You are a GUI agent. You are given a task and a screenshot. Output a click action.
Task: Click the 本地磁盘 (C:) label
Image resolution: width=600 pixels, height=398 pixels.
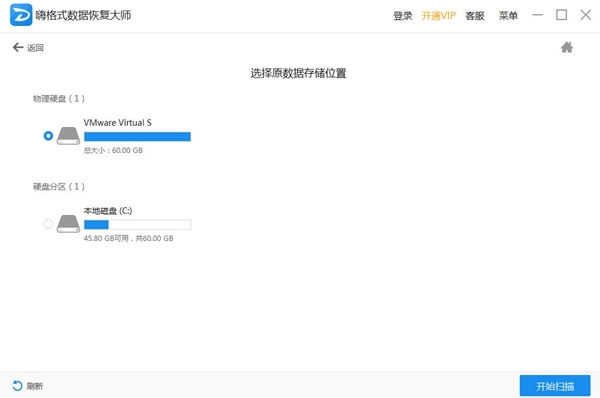point(108,210)
